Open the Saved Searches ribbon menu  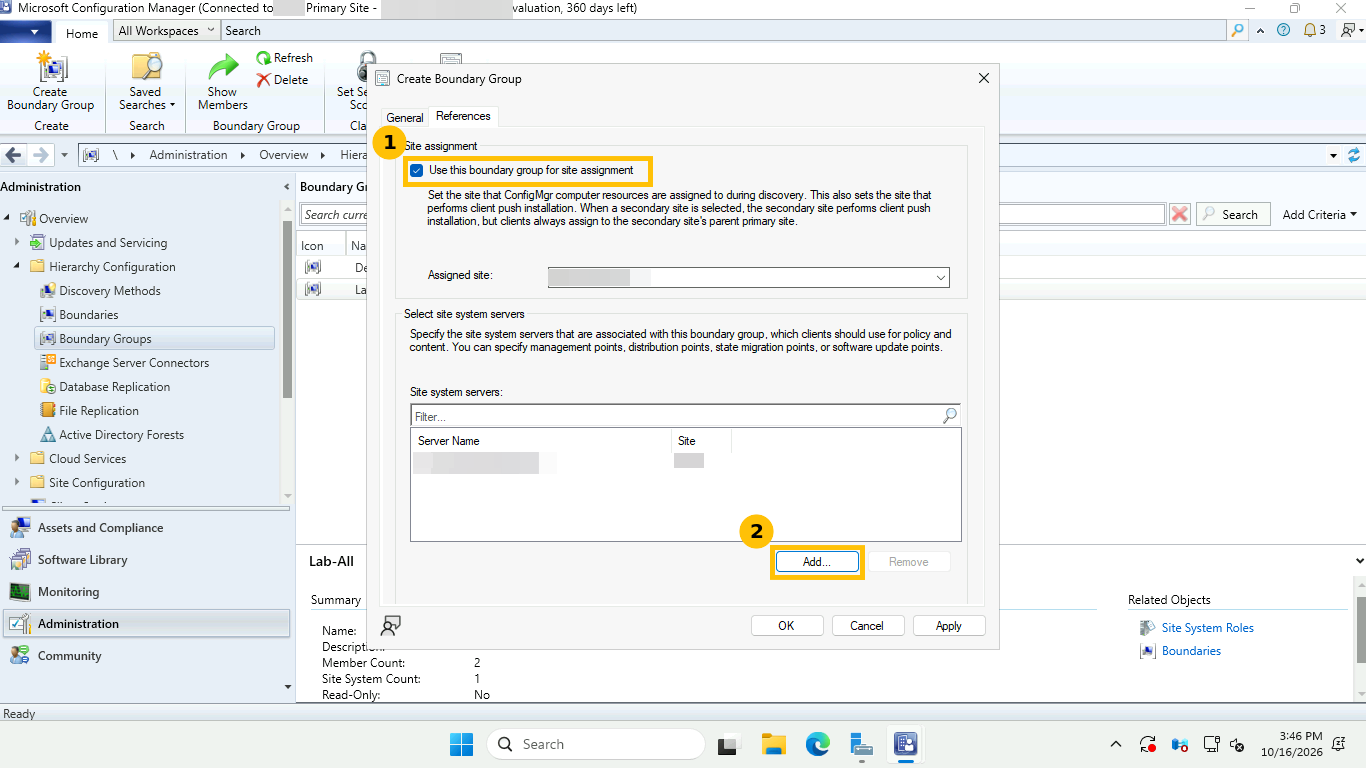[146, 82]
